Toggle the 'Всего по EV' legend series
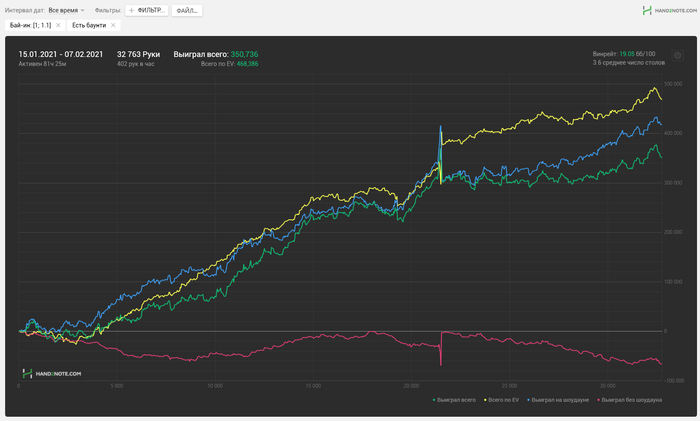700x421 pixels. coord(501,400)
